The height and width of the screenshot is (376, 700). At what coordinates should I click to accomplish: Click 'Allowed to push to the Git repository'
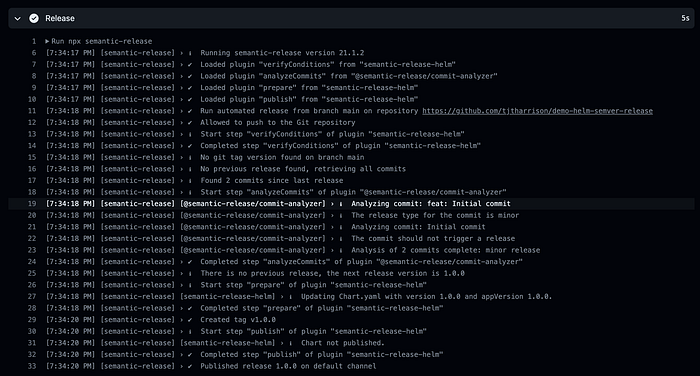[278, 122]
